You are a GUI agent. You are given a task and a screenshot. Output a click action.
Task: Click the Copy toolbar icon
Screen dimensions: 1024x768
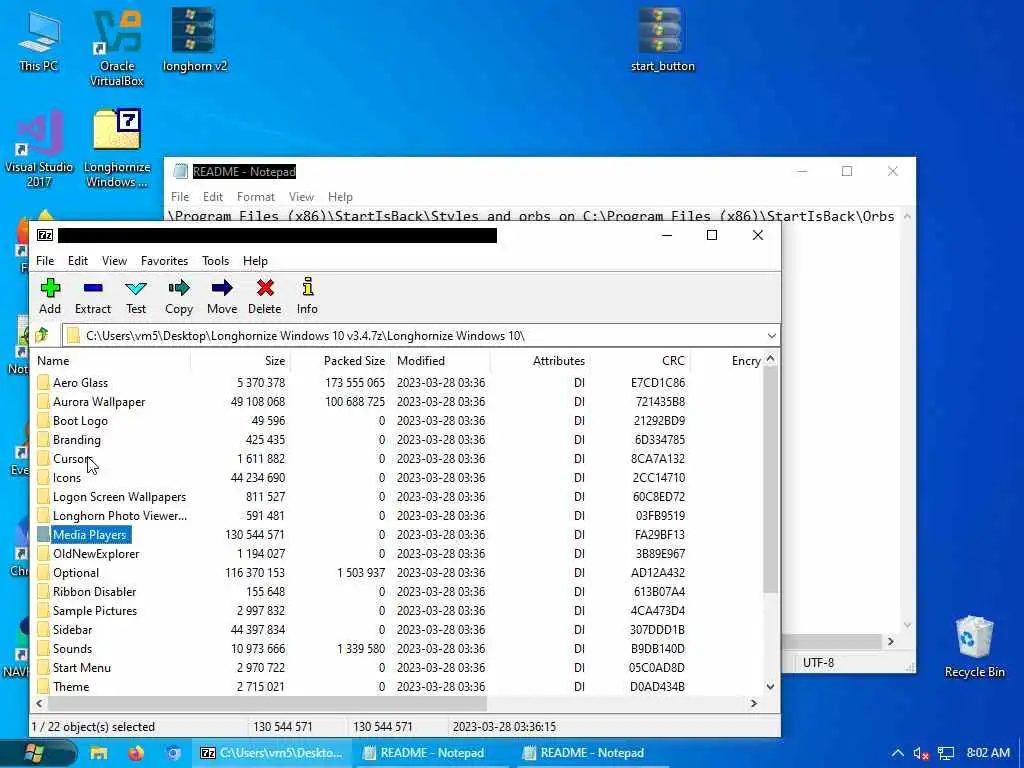click(x=179, y=288)
